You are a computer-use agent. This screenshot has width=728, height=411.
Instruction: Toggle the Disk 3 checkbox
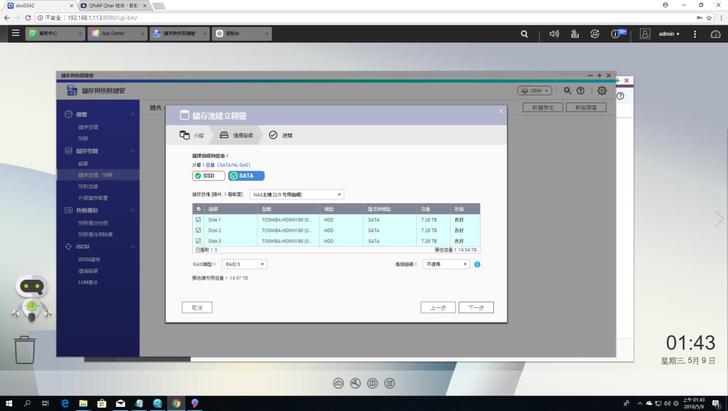199,241
